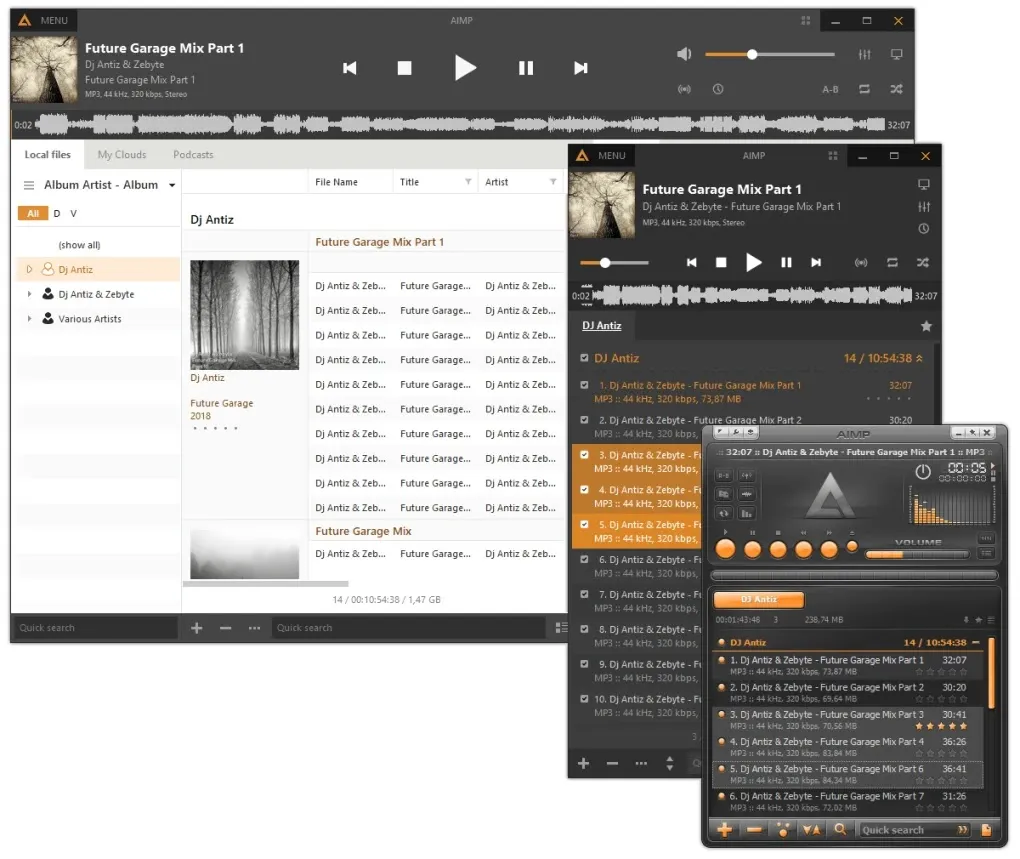The height and width of the screenshot is (859, 1020).
Task: Expand the Various Artists tree node
Action: pos(29,319)
